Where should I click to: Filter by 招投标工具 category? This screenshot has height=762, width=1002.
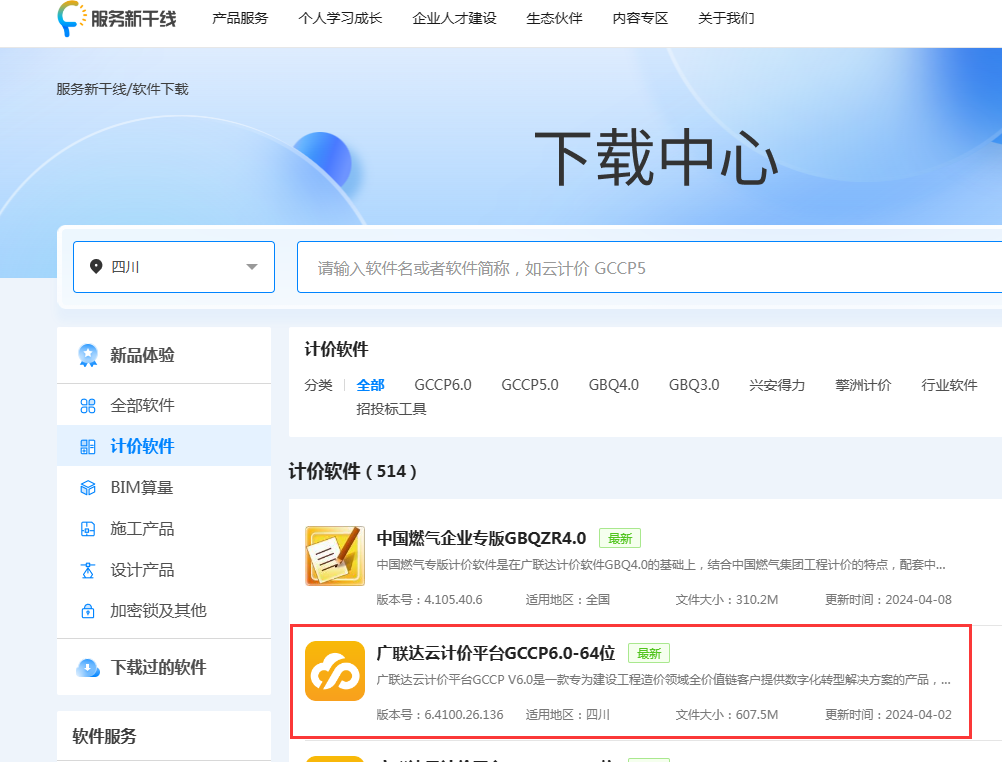(x=391, y=409)
